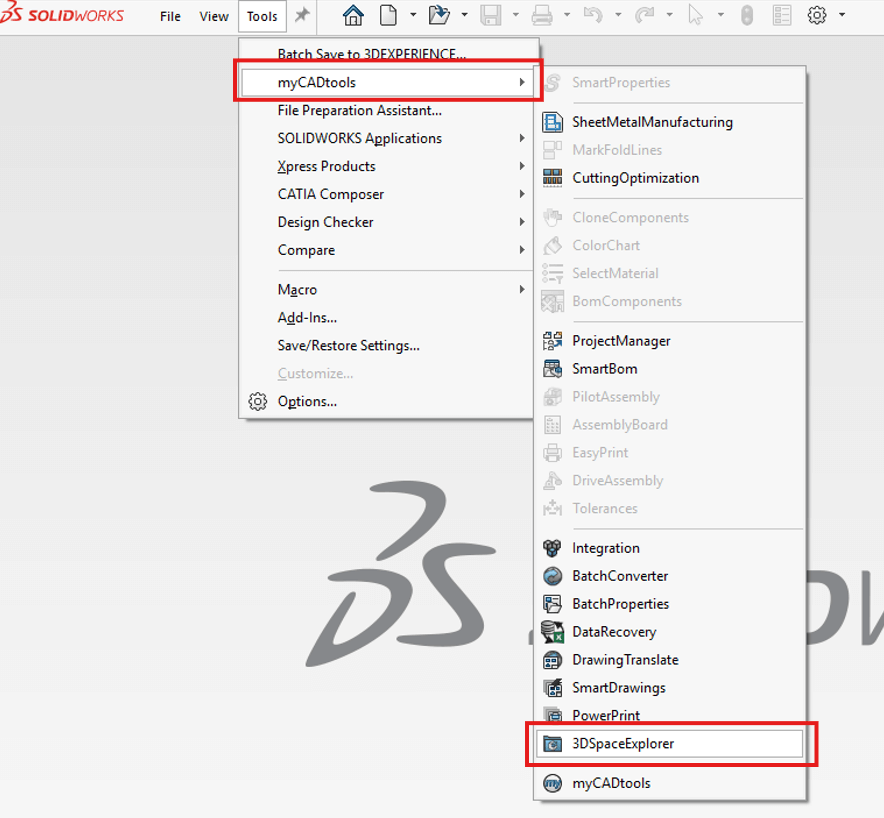The width and height of the screenshot is (884, 818).
Task: Expand the SOLIDWORKS Applications submenu
Action: 359,138
